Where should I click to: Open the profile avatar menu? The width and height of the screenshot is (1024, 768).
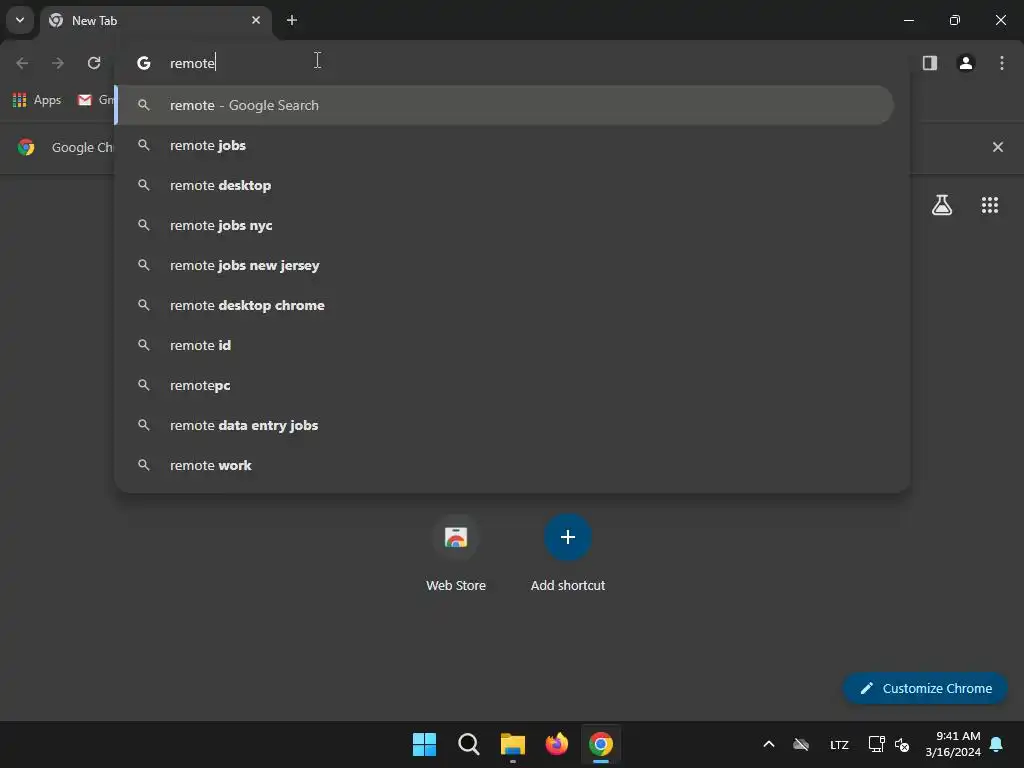point(966,63)
